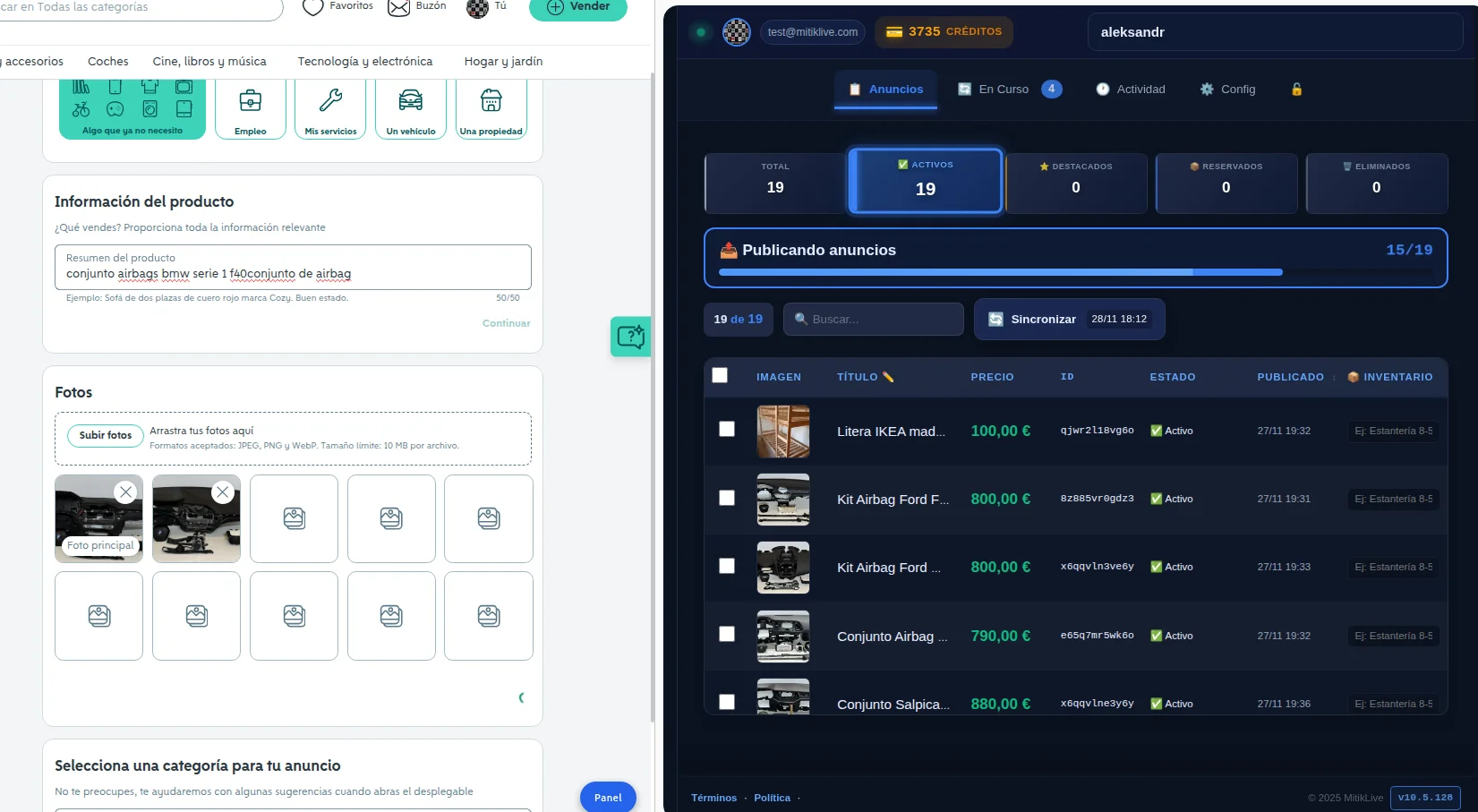The image size is (1478, 812).
Task: Choose the Empleo briefcase icon
Action: pos(251,101)
